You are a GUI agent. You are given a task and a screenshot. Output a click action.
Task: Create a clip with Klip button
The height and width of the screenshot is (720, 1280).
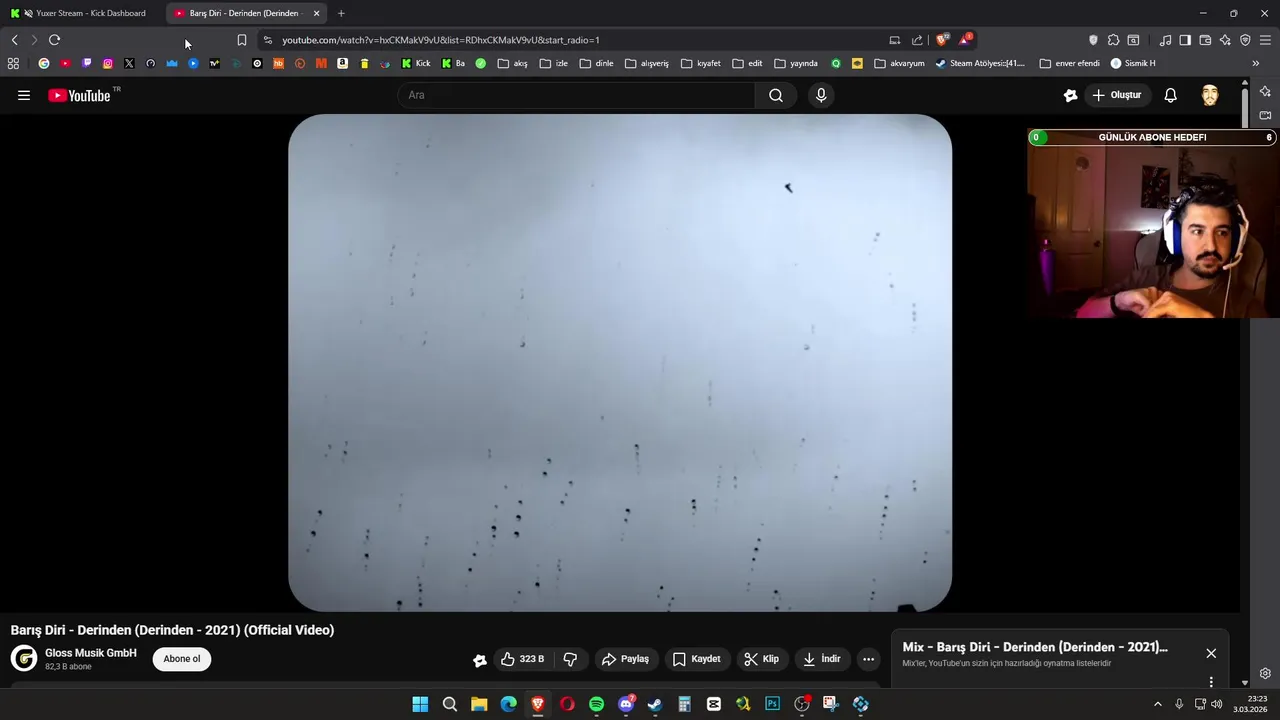pos(761,659)
